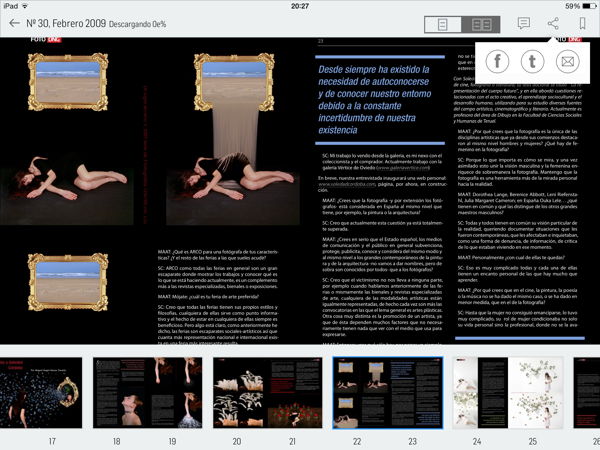Tap the 20:27 clock in status bar
Viewport: 600px width, 450px height.
(x=300, y=6)
